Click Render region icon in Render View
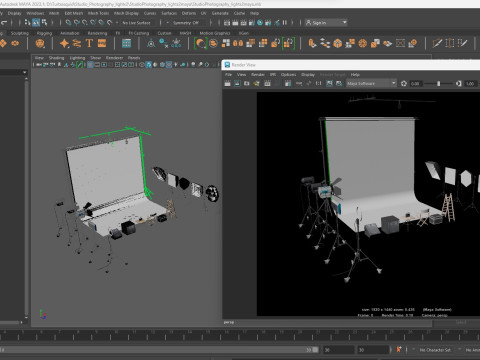This screenshot has width=480, height=360. pyautogui.click(x=237, y=83)
